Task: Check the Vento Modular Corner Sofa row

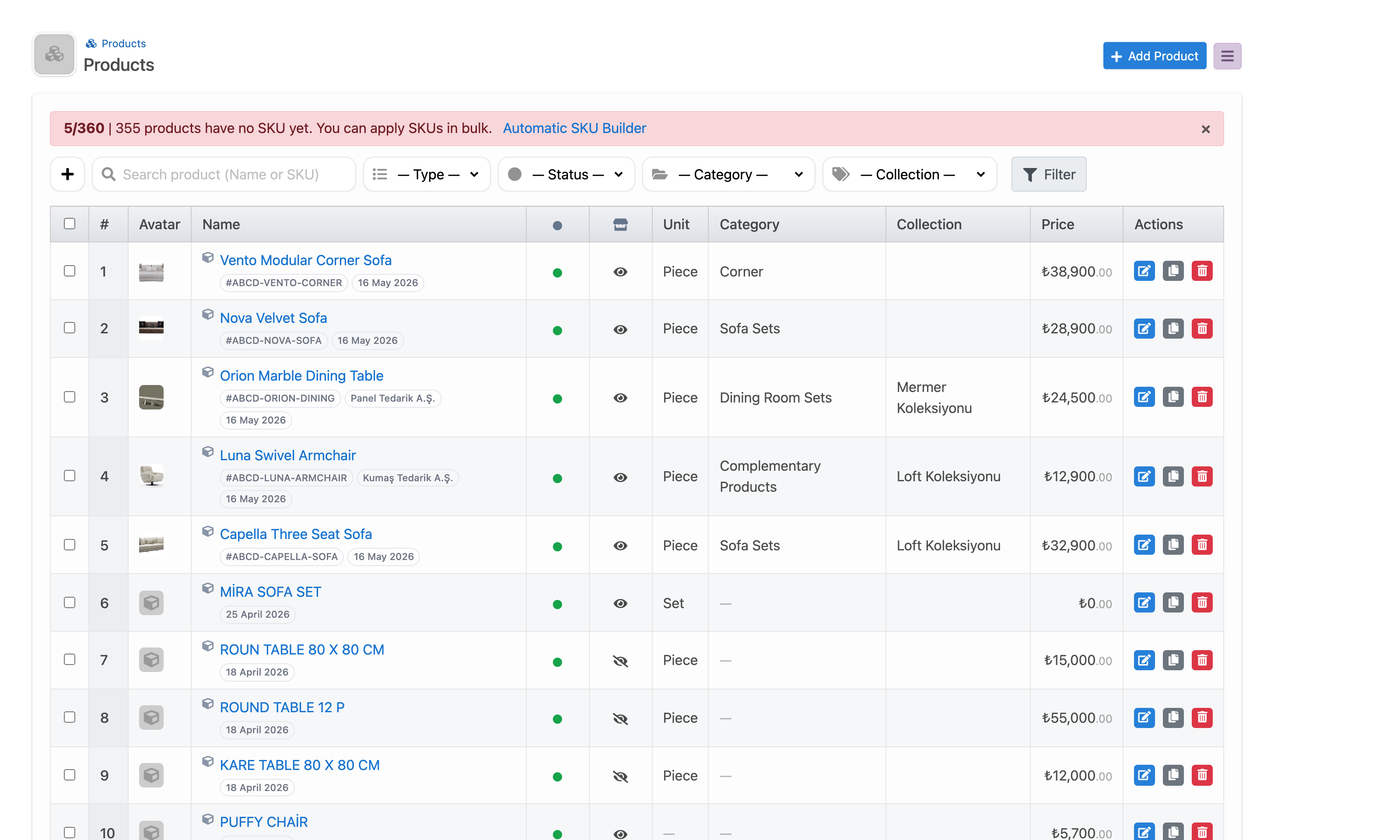Action: [70, 271]
